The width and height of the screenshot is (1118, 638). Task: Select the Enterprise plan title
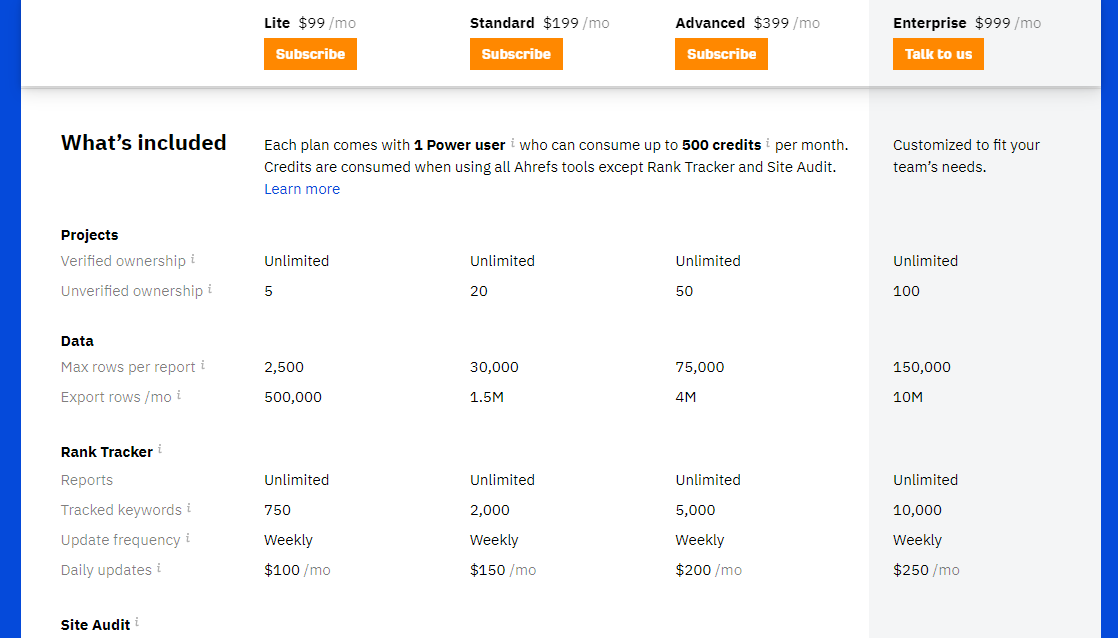point(930,23)
